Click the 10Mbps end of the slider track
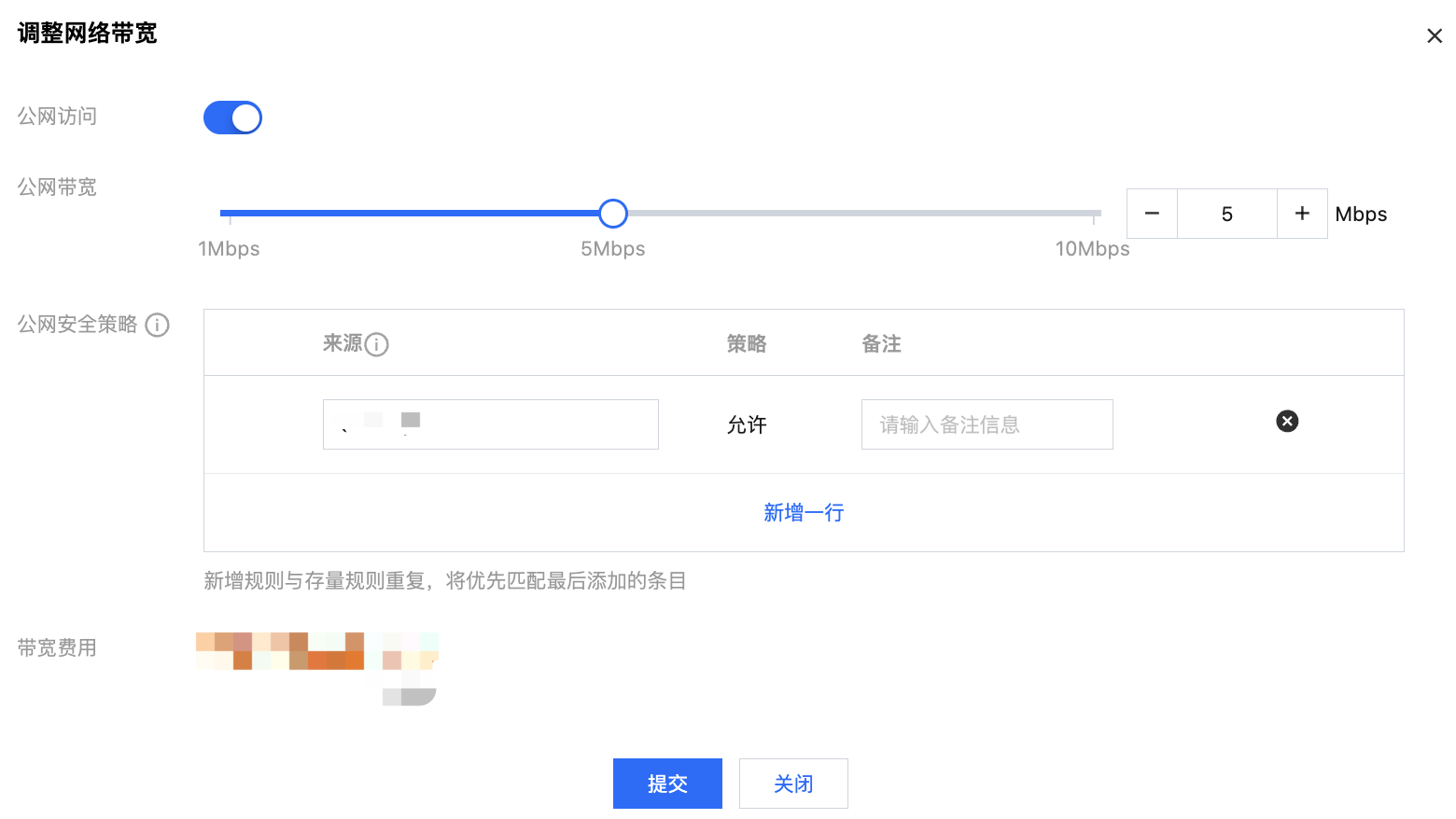Image resolution: width=1456 pixels, height=819 pixels. [x=1093, y=214]
